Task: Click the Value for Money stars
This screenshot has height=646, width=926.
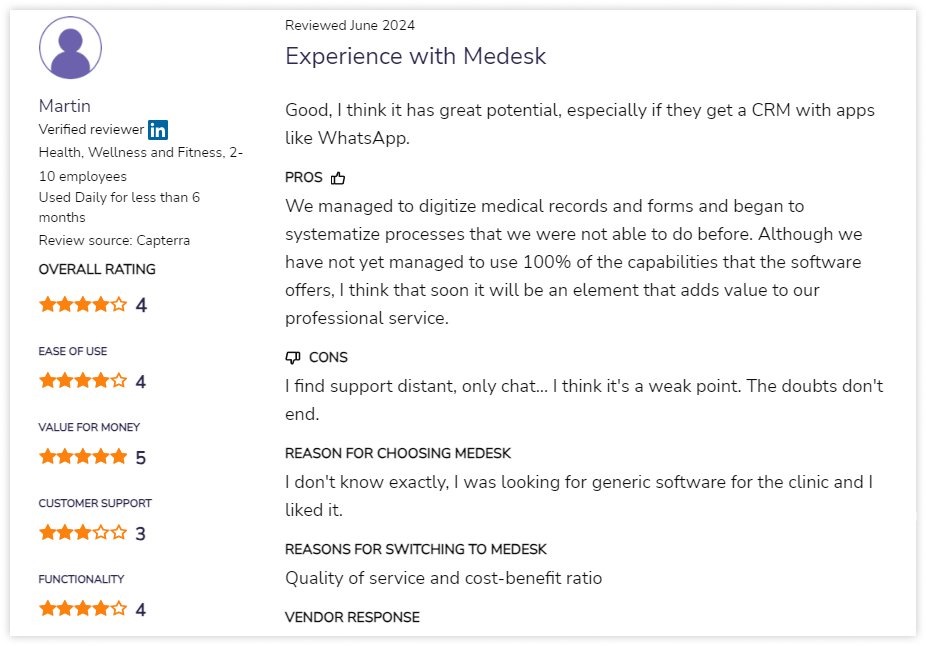Action: (83, 457)
